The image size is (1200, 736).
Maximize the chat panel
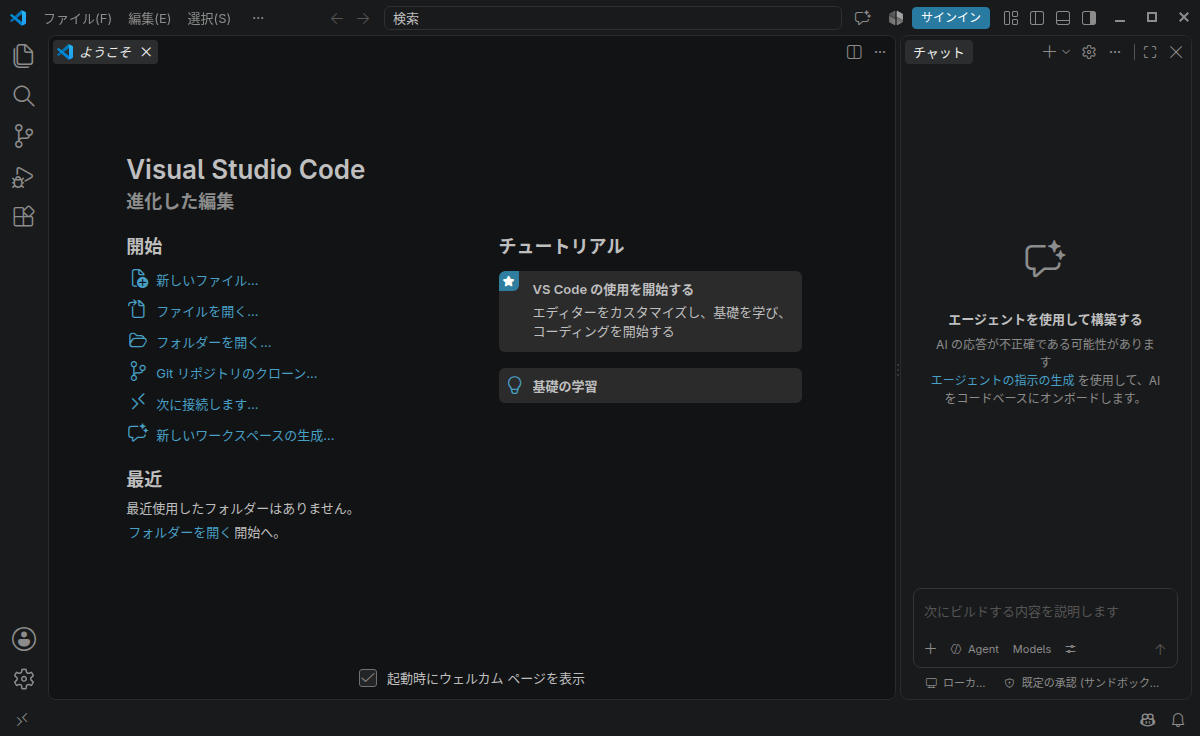pyautogui.click(x=1150, y=52)
